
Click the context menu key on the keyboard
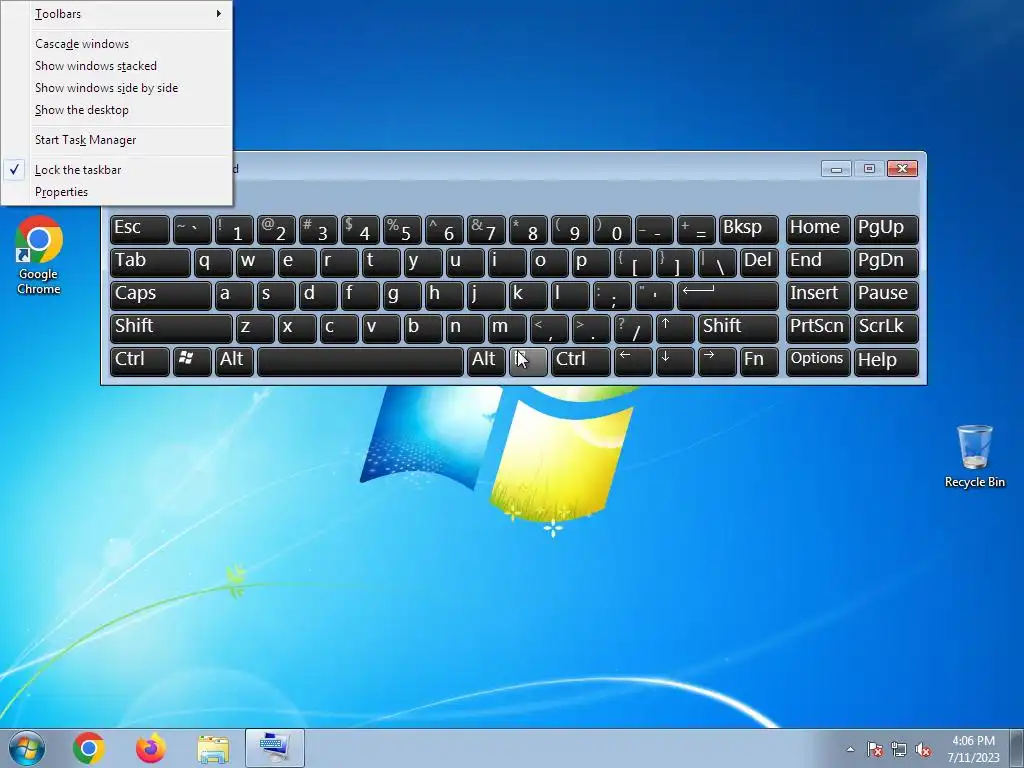point(528,361)
